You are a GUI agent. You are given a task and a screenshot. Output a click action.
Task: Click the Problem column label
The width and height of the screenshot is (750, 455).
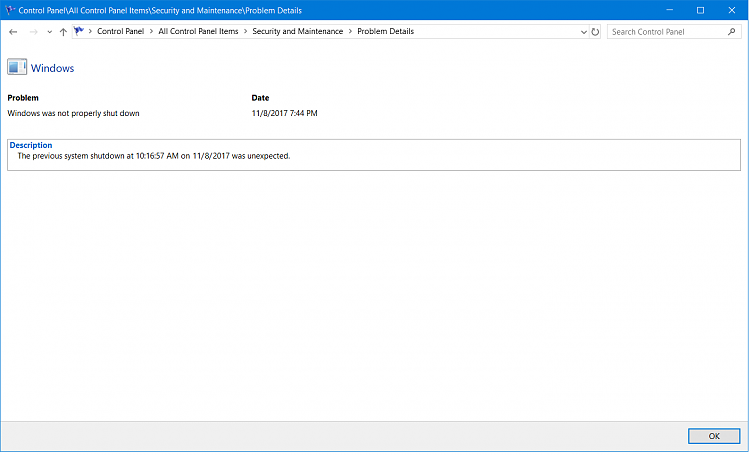tap(23, 98)
